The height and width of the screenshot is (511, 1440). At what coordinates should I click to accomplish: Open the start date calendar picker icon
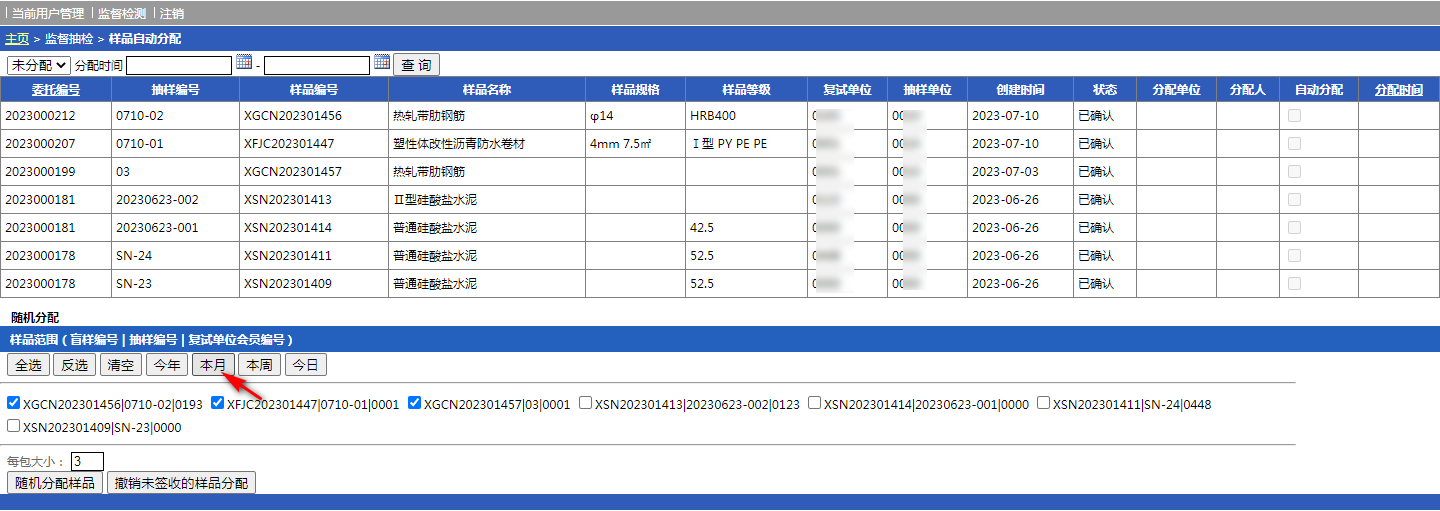244,63
